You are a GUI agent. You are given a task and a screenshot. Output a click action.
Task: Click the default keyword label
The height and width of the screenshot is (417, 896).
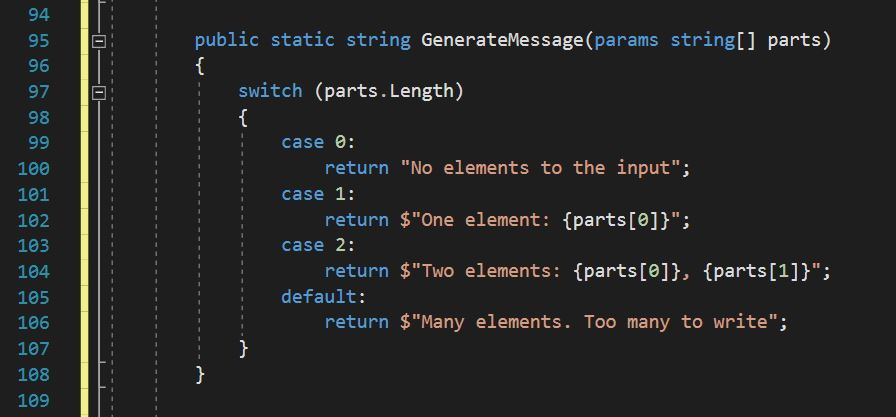click(x=319, y=296)
